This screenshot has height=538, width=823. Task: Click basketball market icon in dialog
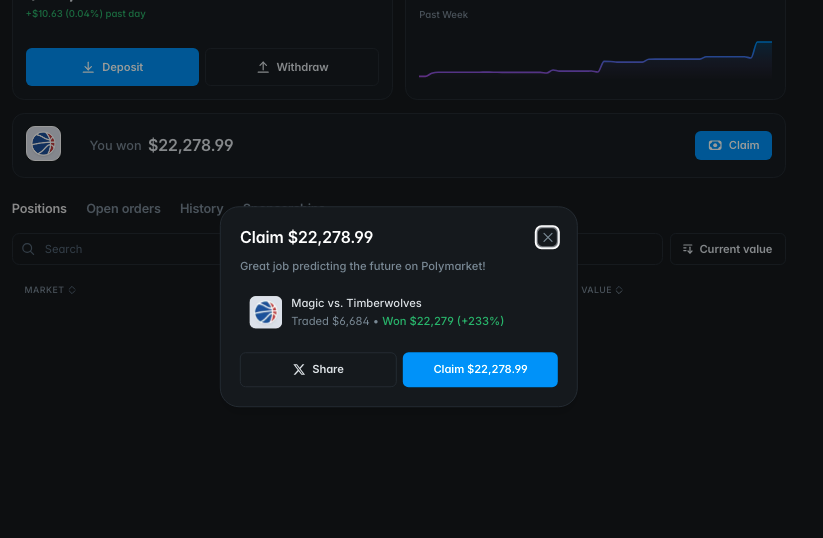tap(266, 312)
